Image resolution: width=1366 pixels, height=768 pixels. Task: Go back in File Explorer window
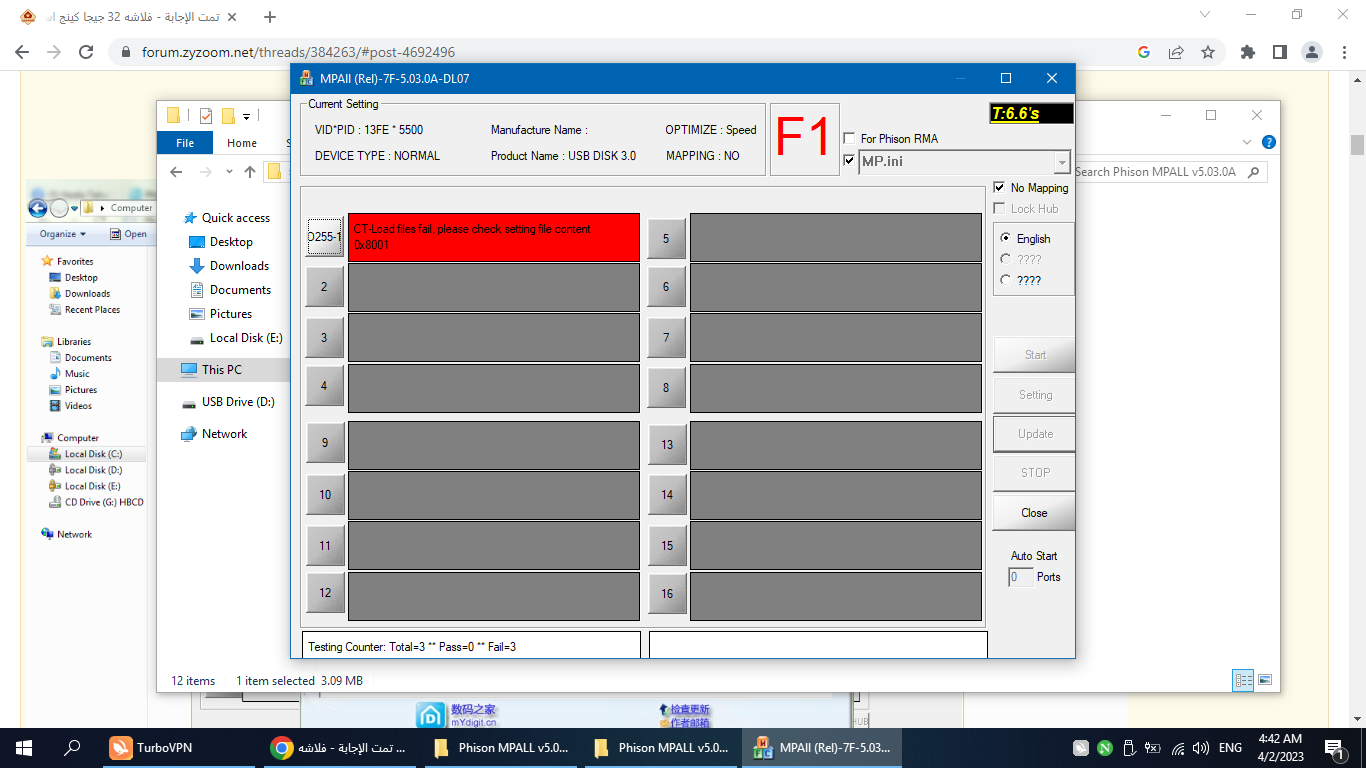tap(176, 172)
